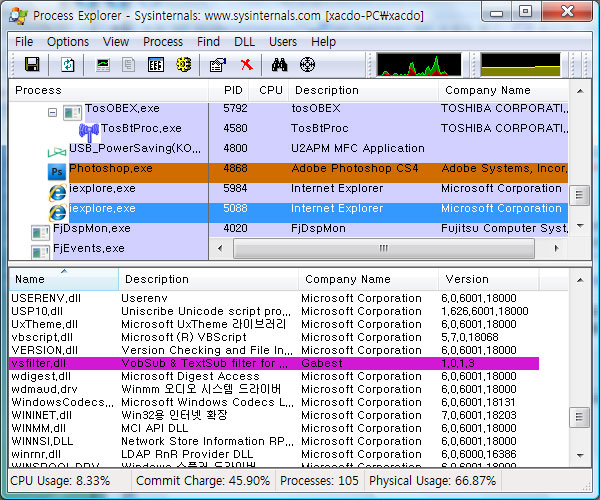Click the Physical Usage status bar entry
Viewport: 600px width, 500px height.
coord(432,481)
